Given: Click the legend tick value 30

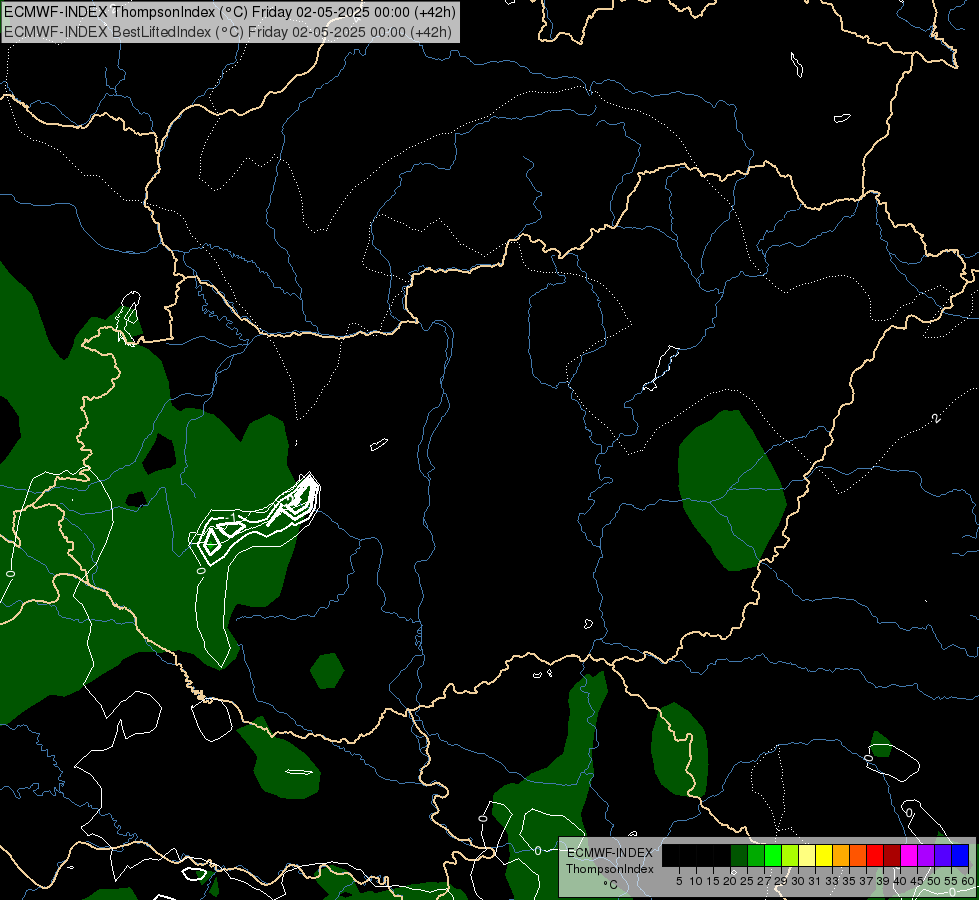Looking at the screenshot, I should pos(798,881).
